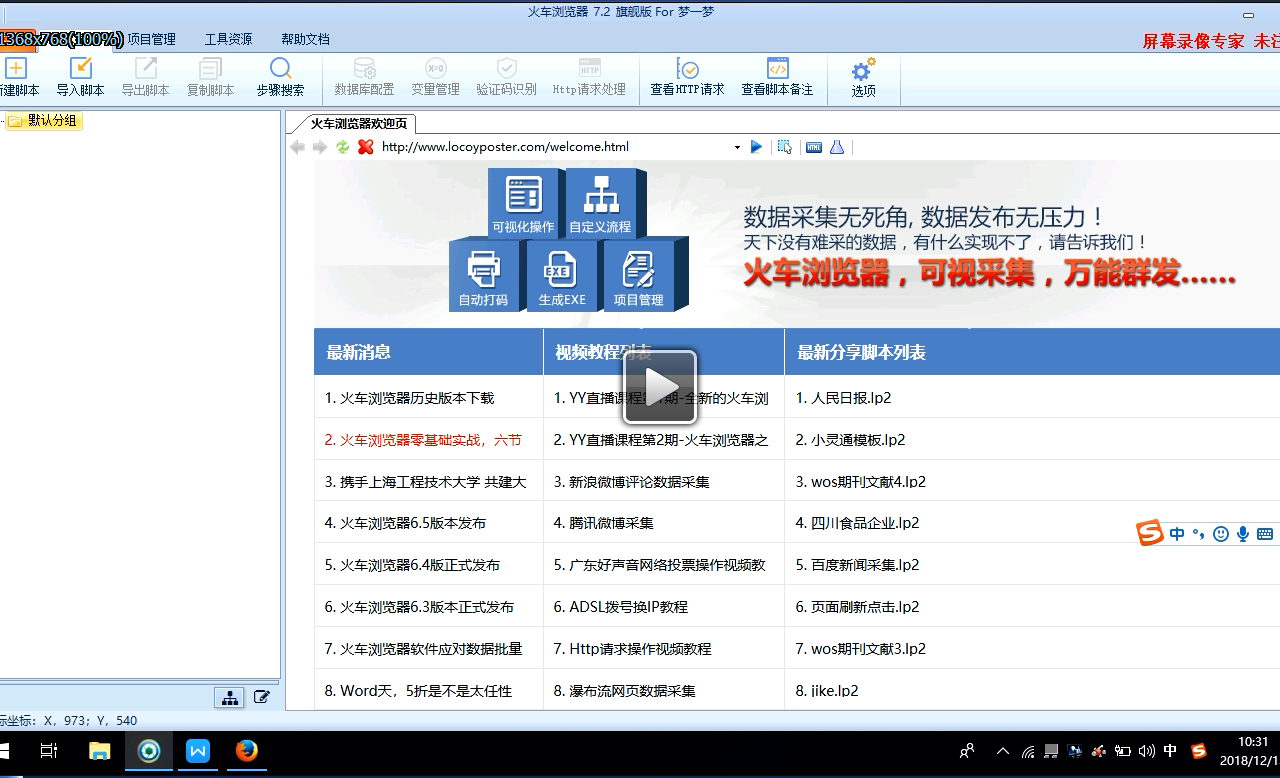This screenshot has height=778, width=1280.
Task: Click Sogou IME emoji smiley icon
Action: pos(1221,534)
